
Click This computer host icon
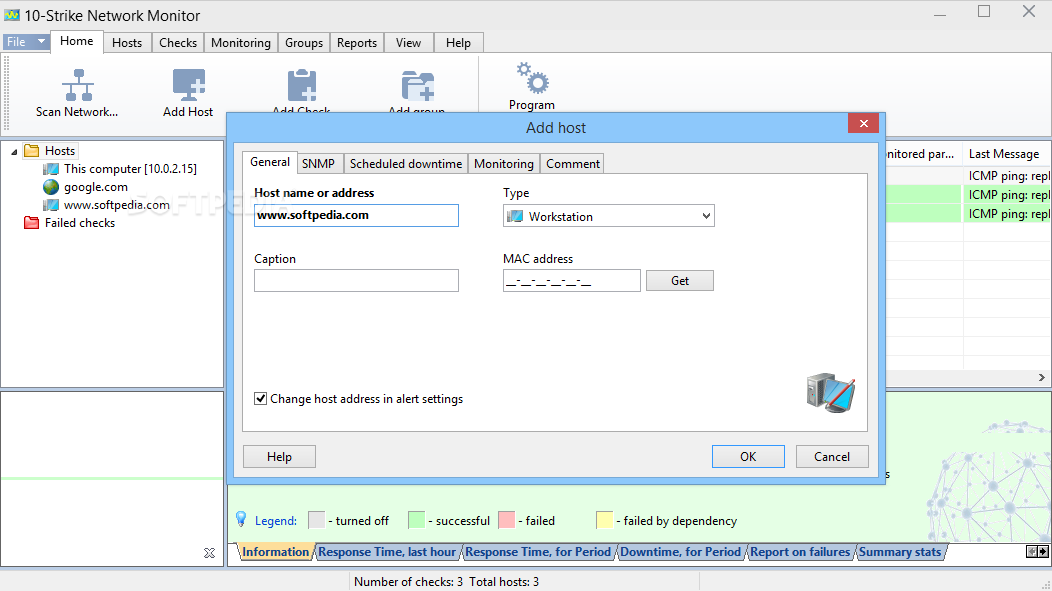51,169
